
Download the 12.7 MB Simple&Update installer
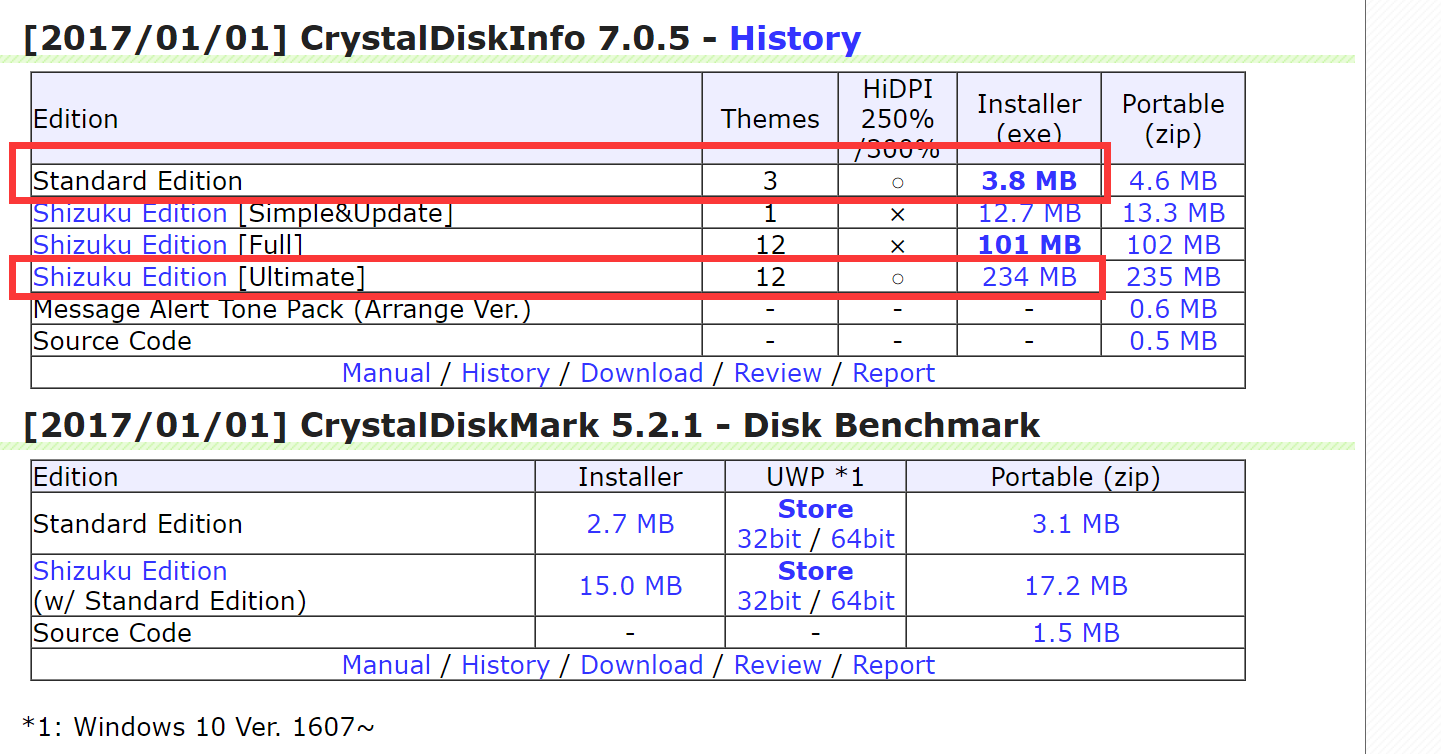pyautogui.click(x=1029, y=213)
